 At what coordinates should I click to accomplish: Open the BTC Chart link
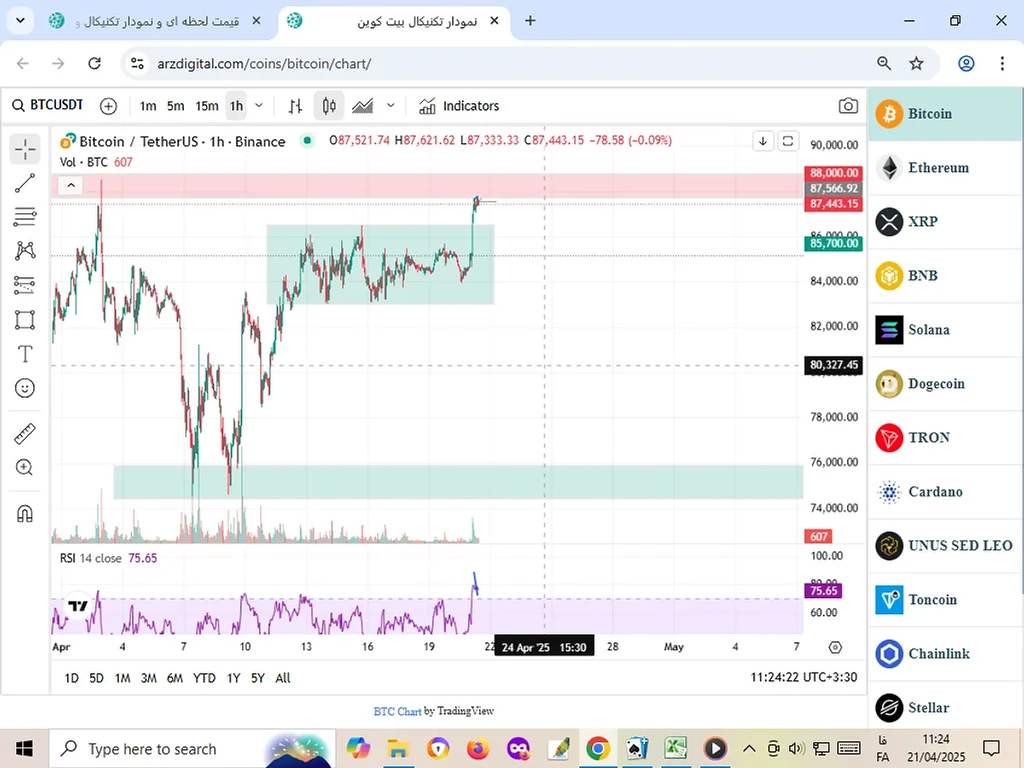point(397,711)
